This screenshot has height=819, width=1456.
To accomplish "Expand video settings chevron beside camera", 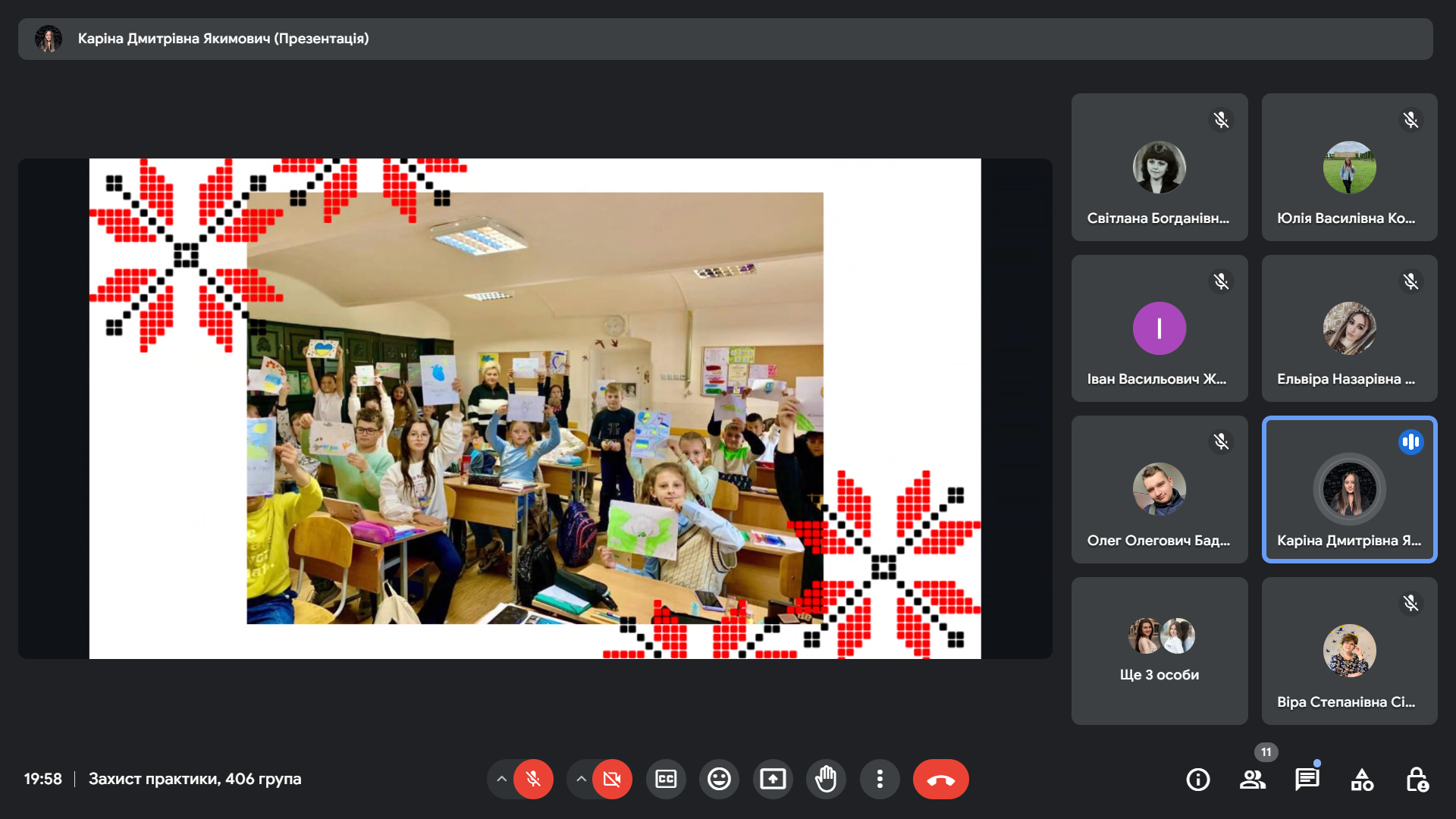I will (x=581, y=779).
